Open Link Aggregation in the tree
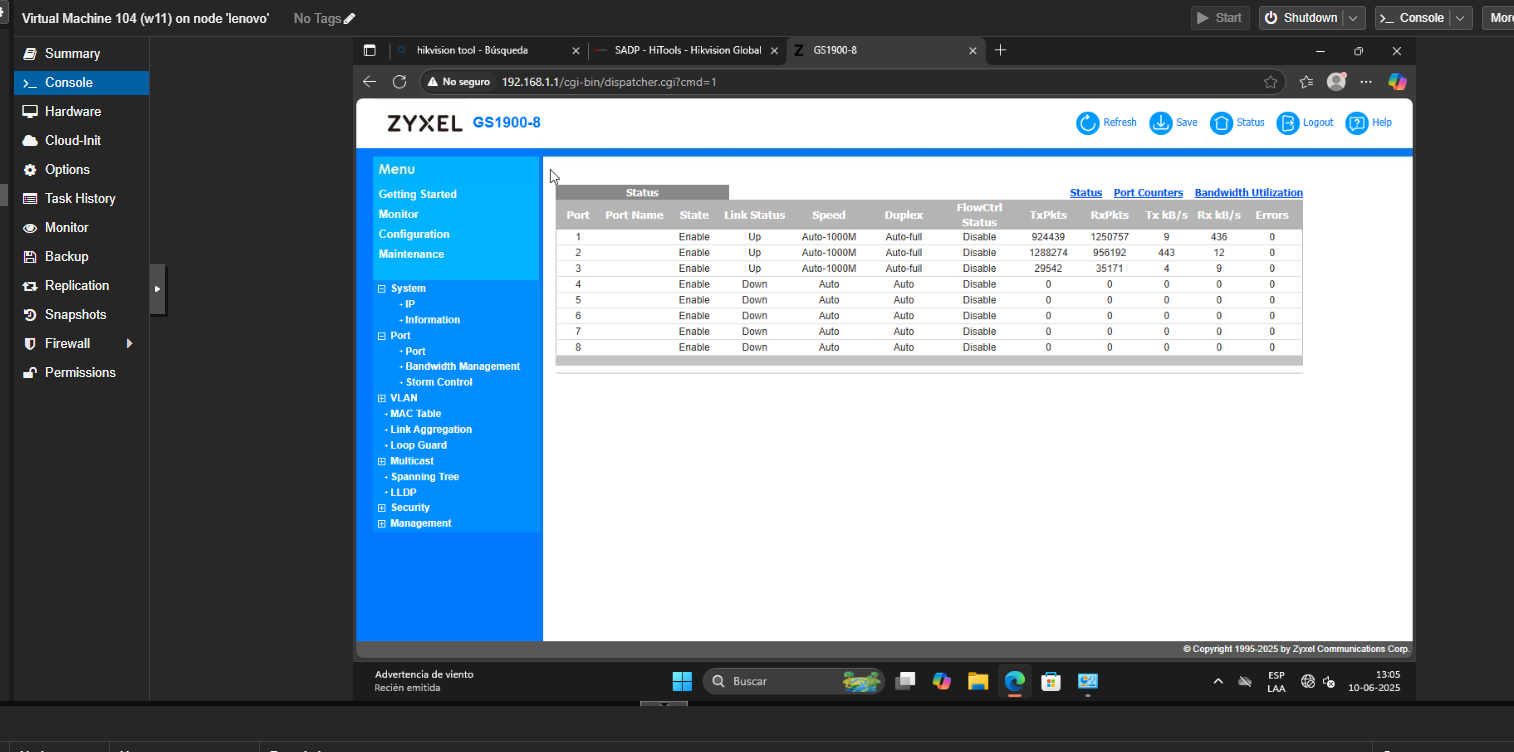This screenshot has height=752, width=1514. (431, 430)
